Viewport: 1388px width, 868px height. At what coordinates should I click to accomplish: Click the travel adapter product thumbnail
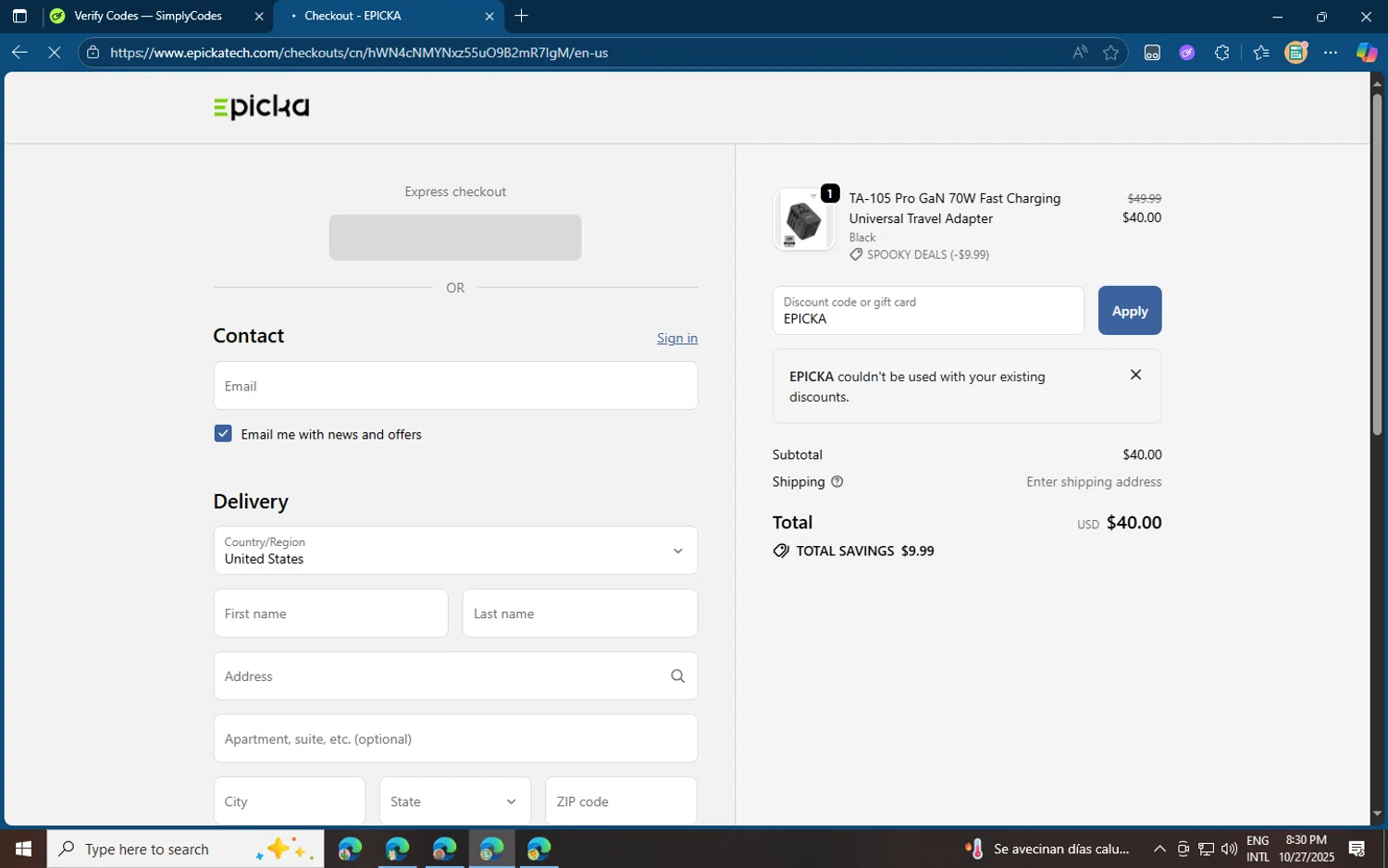tap(803, 220)
